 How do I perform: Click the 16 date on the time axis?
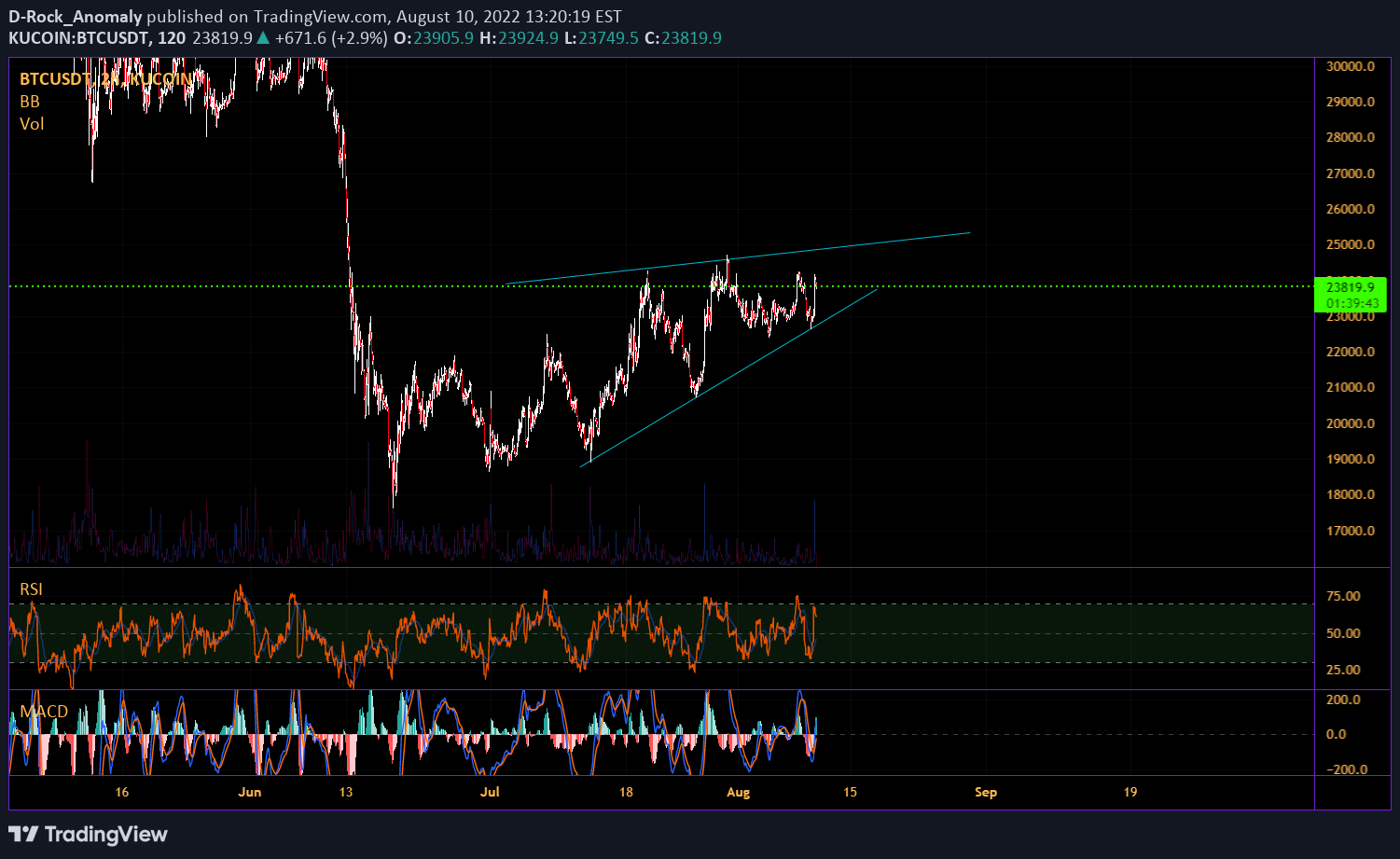tap(122, 793)
